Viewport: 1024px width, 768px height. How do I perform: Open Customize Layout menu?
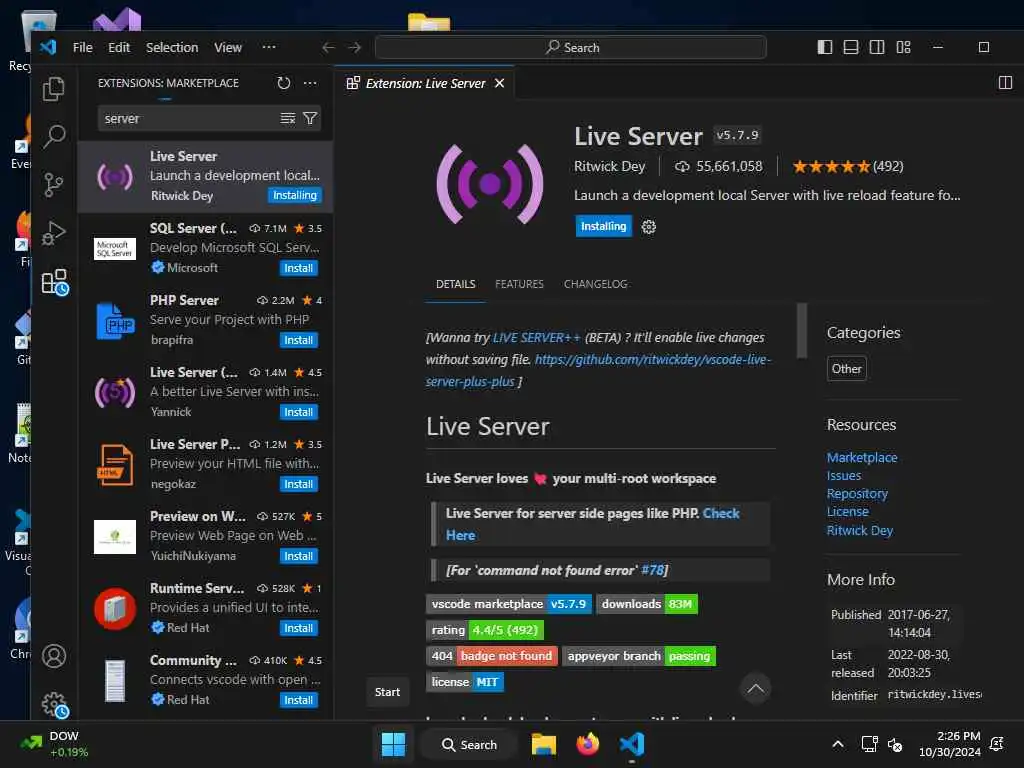(x=903, y=47)
